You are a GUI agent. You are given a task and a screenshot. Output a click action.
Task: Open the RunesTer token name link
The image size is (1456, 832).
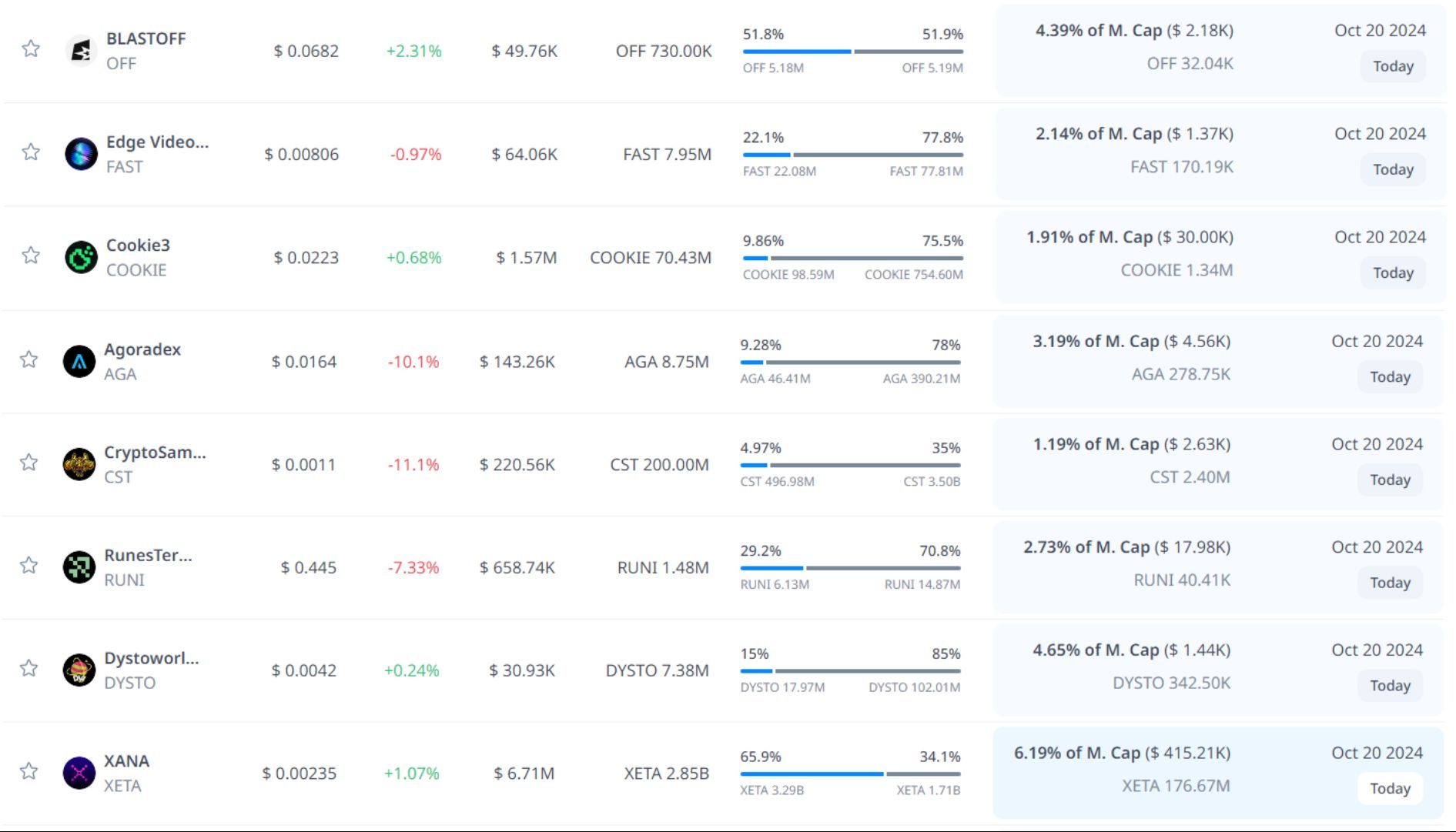pos(148,556)
